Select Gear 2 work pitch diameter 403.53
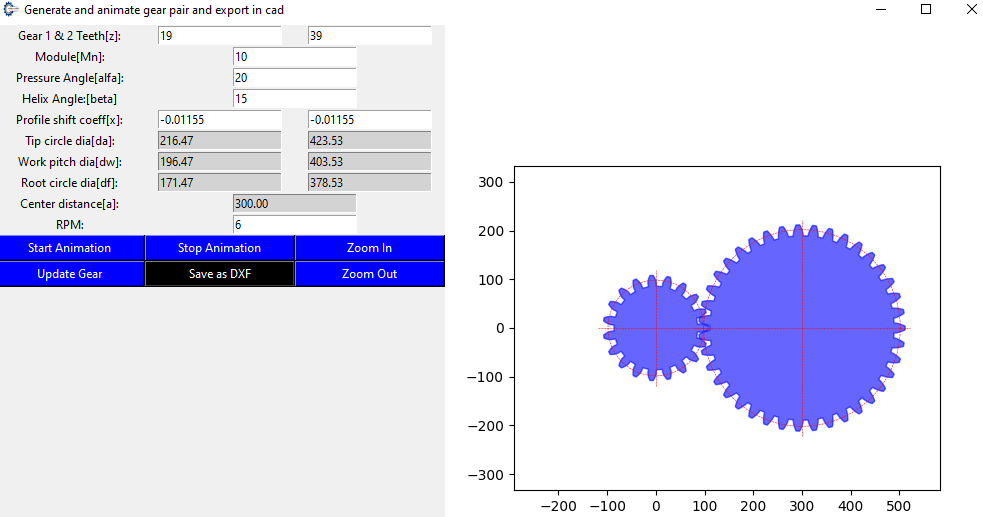The height and width of the screenshot is (517, 983). (x=369, y=162)
